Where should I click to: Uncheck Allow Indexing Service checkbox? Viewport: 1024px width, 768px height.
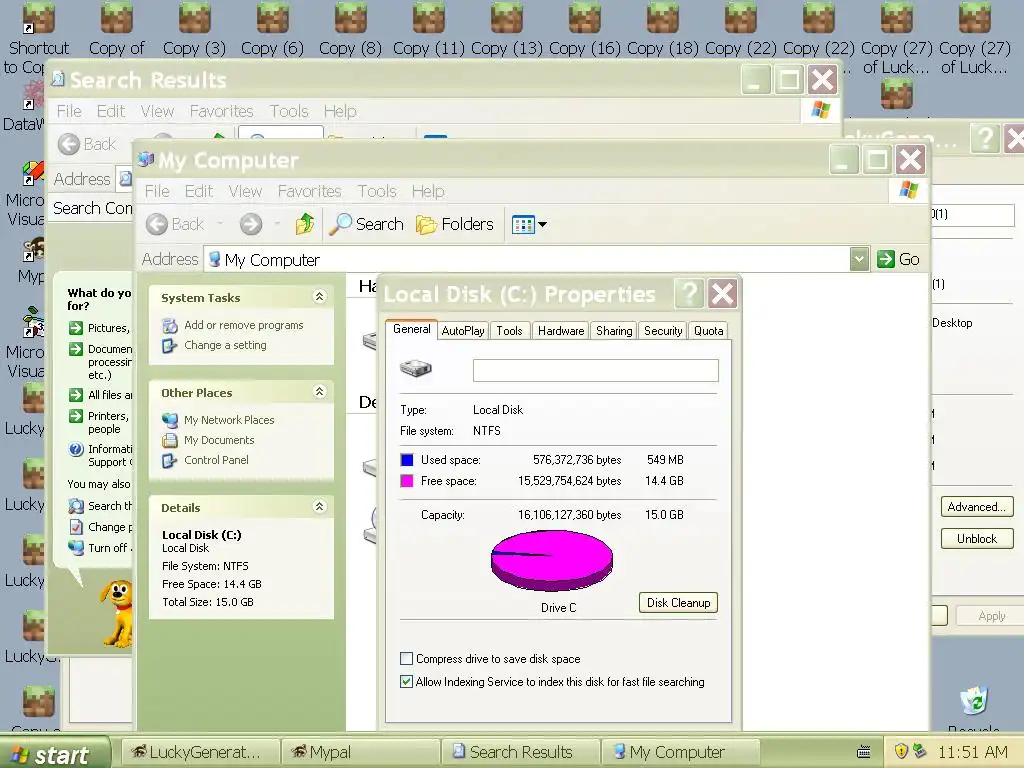tap(406, 681)
